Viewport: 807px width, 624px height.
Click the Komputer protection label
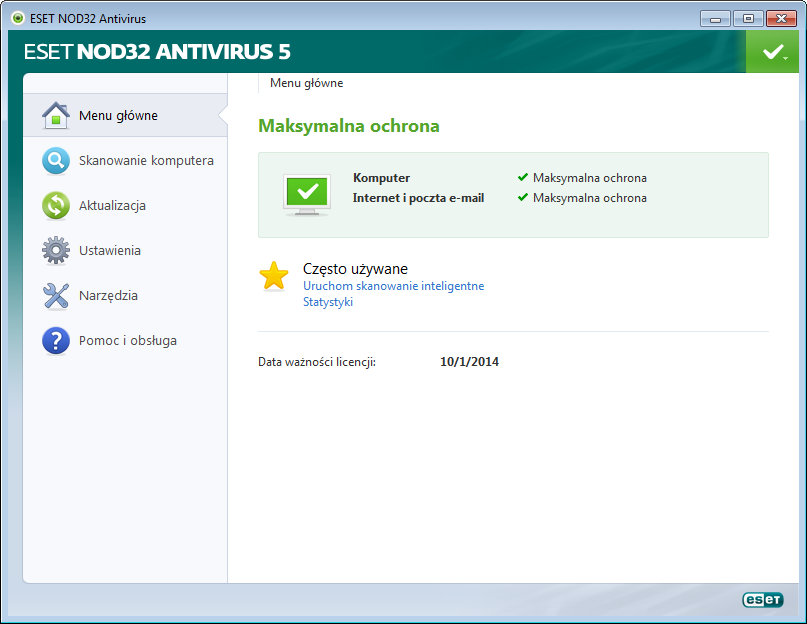381,178
